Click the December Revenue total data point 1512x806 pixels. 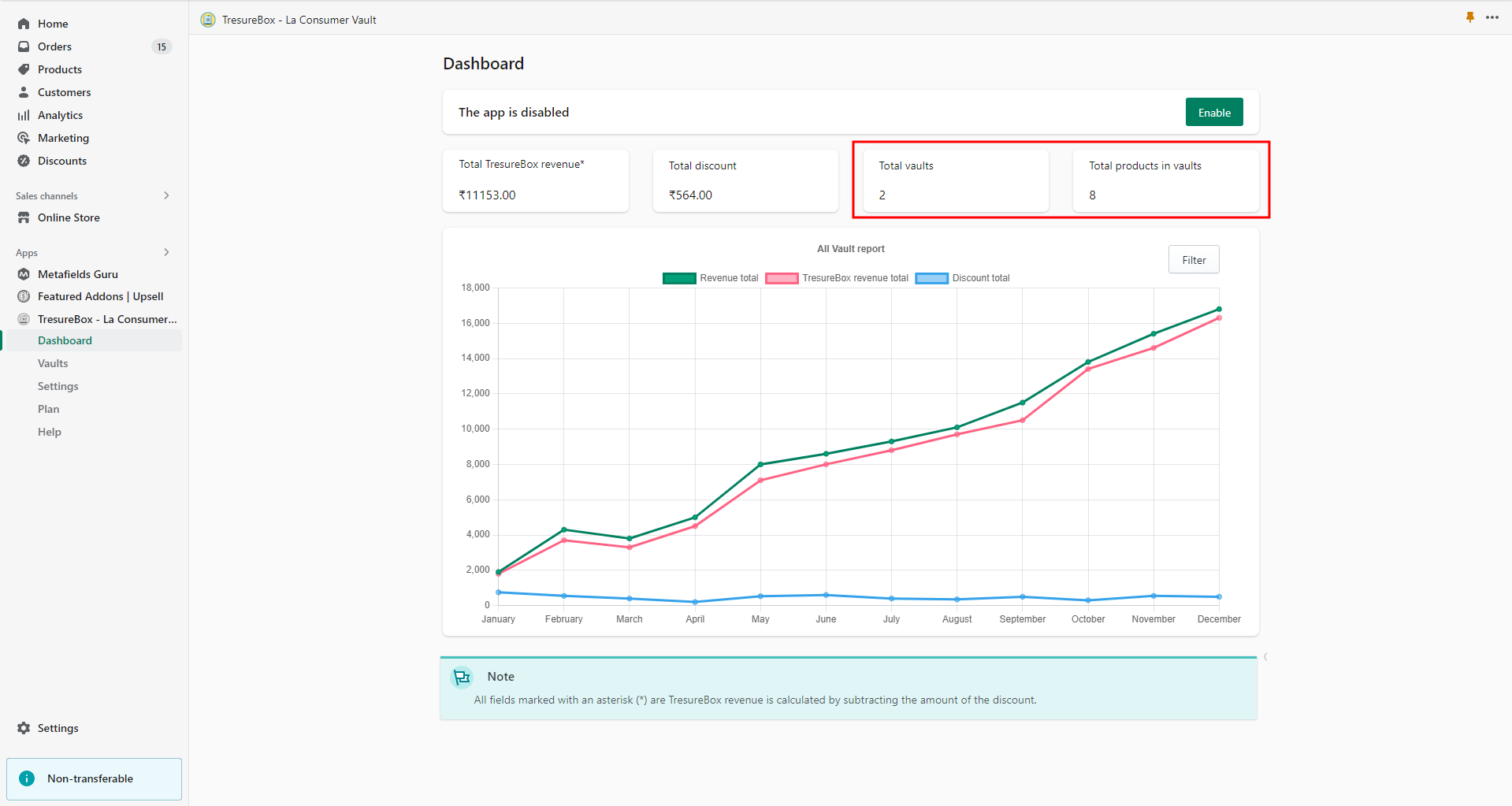pos(1219,309)
